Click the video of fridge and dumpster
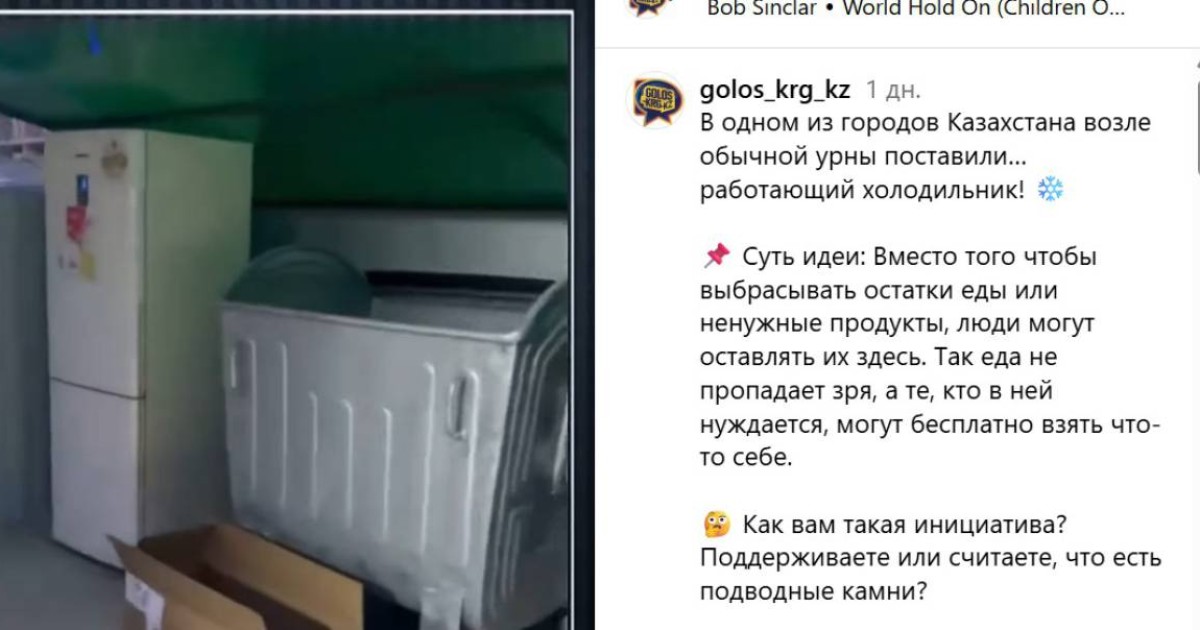 (x=286, y=320)
